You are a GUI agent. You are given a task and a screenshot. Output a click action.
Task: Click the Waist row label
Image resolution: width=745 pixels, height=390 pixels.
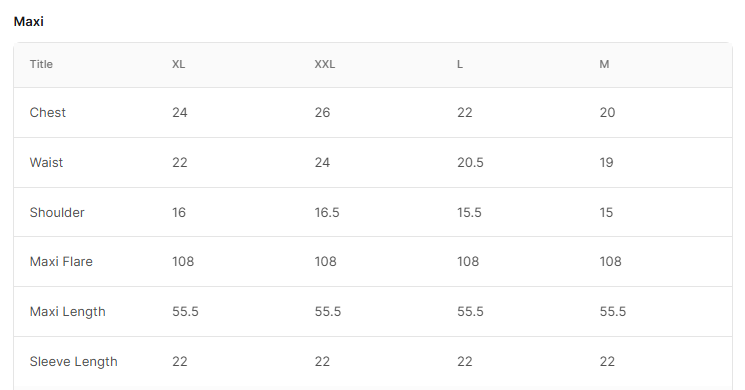click(46, 162)
